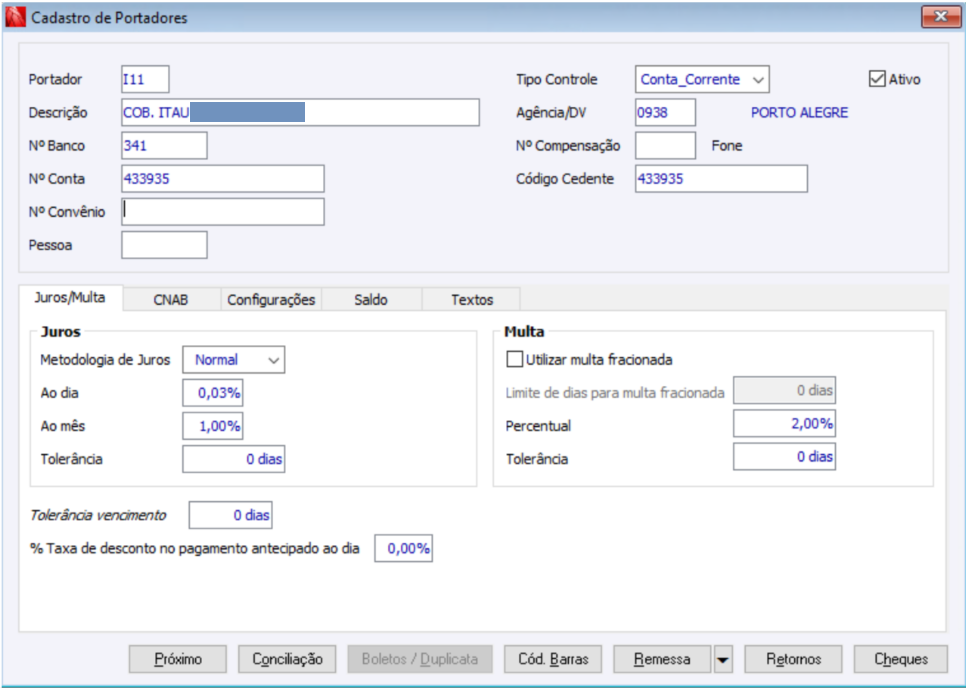Click the Nº Compensação field
Image resolution: width=966 pixels, height=688 pixels.
click(665, 146)
